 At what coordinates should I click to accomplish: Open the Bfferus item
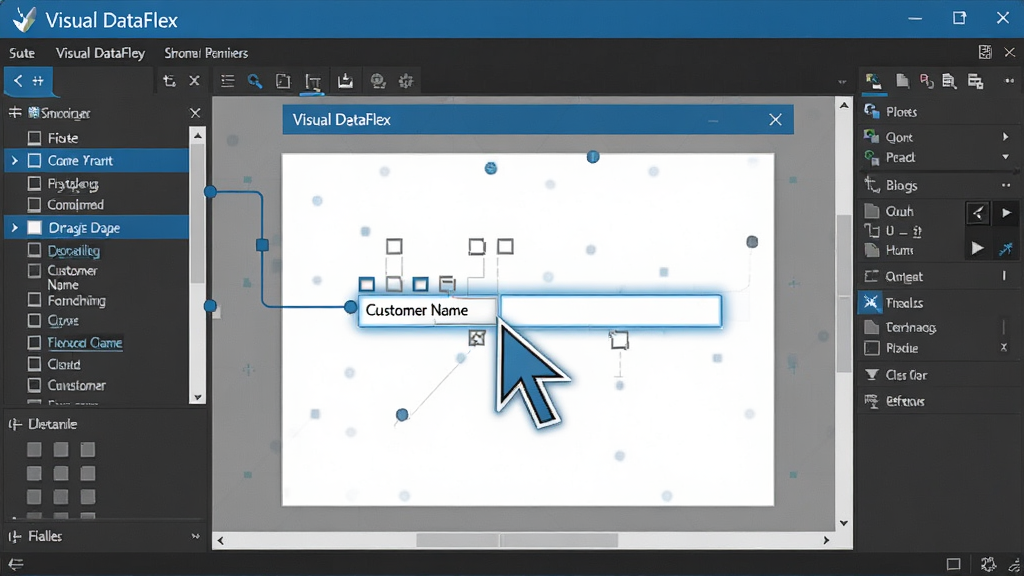[x=904, y=401]
